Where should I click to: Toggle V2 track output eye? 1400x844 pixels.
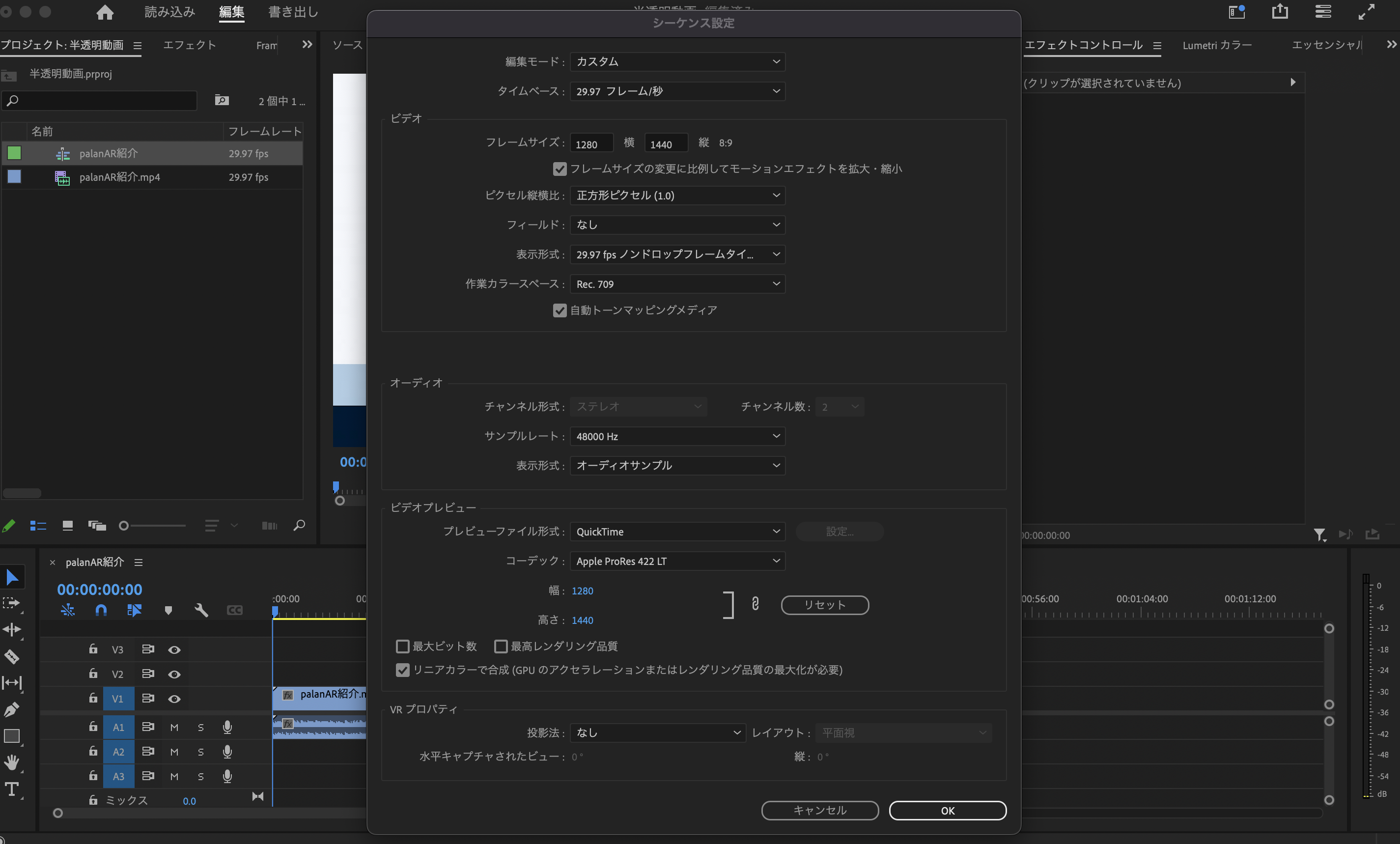(174, 674)
